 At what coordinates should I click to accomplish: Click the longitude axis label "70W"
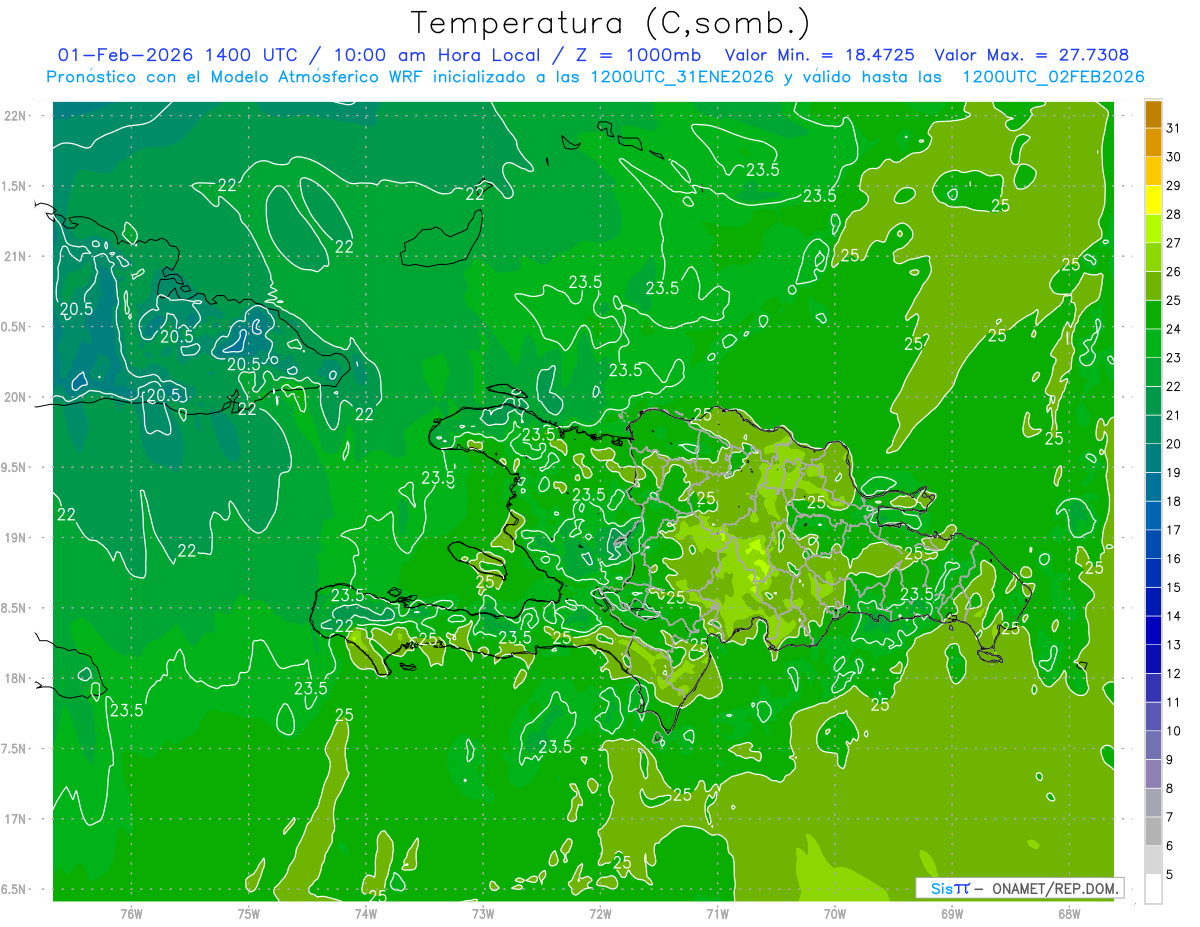tap(835, 913)
